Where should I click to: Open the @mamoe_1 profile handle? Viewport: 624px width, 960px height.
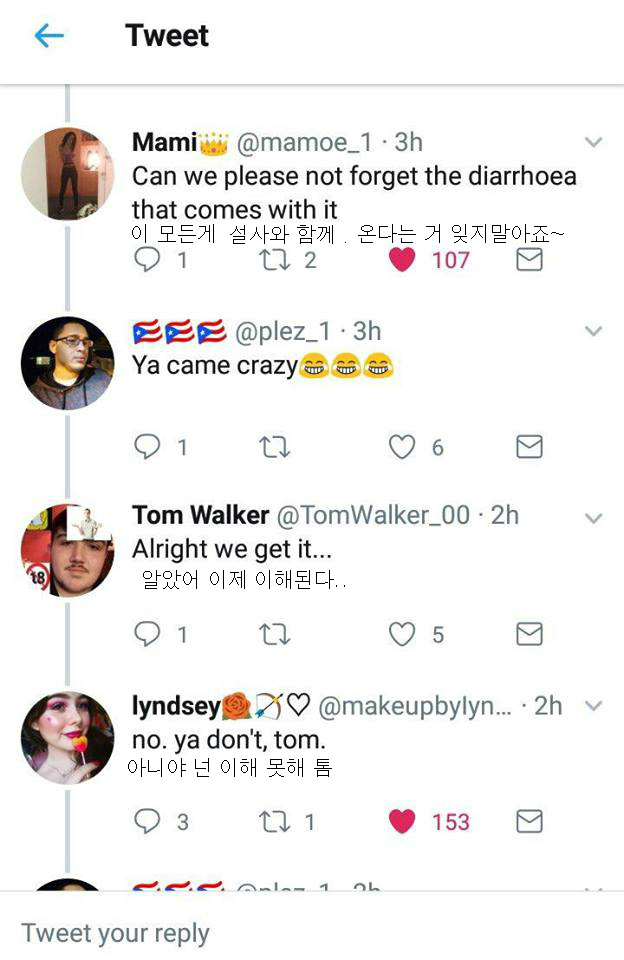[305, 143]
